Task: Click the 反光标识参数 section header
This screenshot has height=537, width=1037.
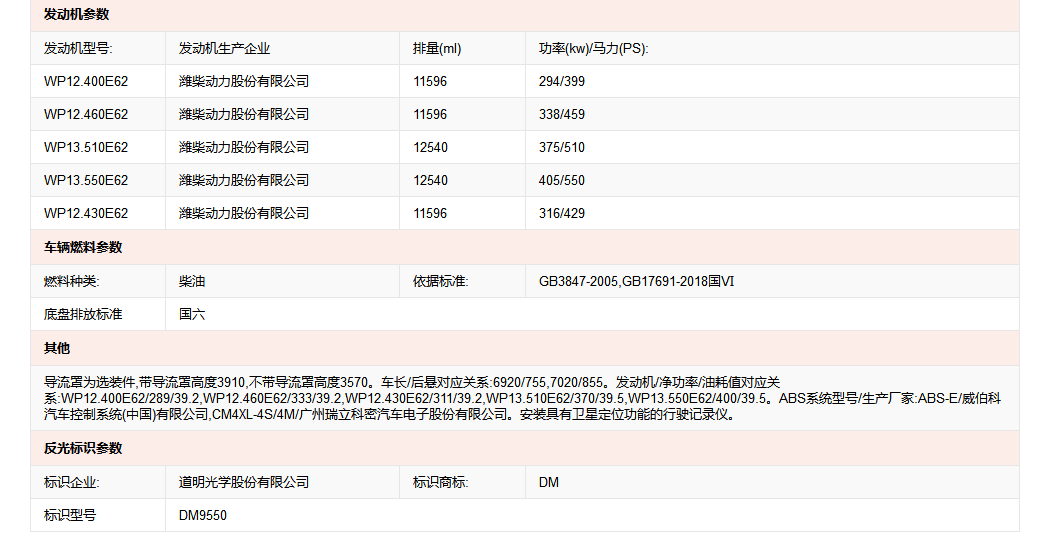Action: click(x=83, y=448)
